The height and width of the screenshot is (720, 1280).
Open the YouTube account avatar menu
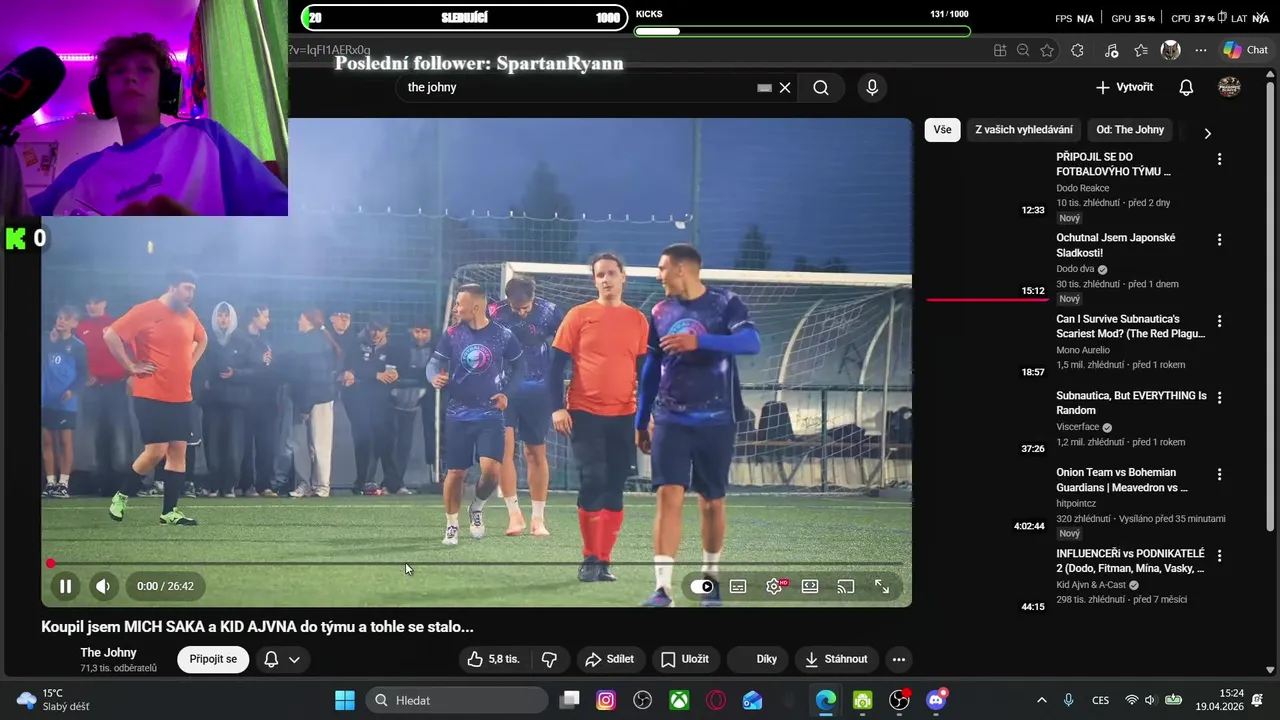pos(1229,88)
